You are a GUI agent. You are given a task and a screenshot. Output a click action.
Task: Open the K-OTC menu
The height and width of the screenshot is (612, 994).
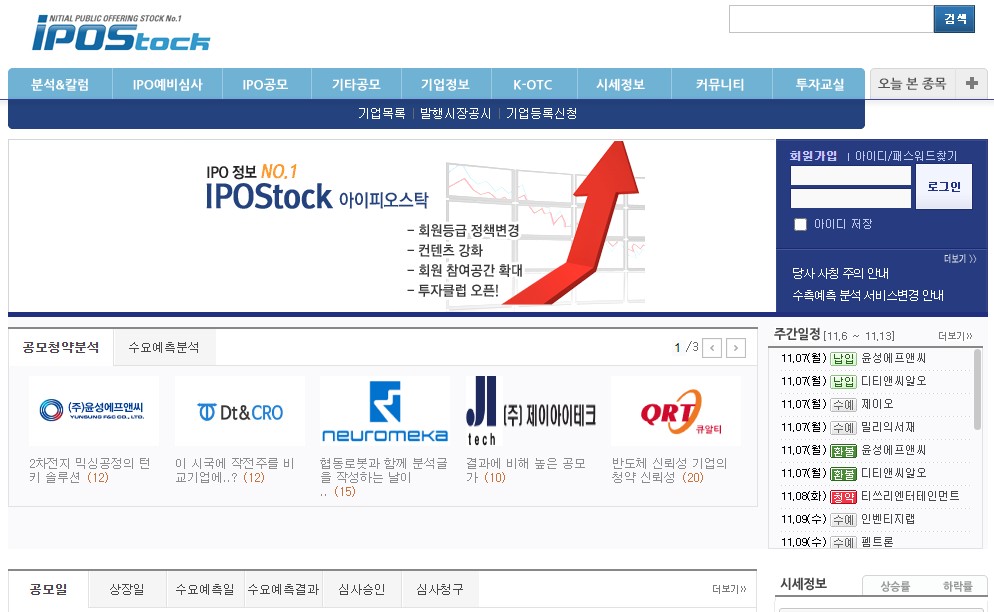[532, 84]
